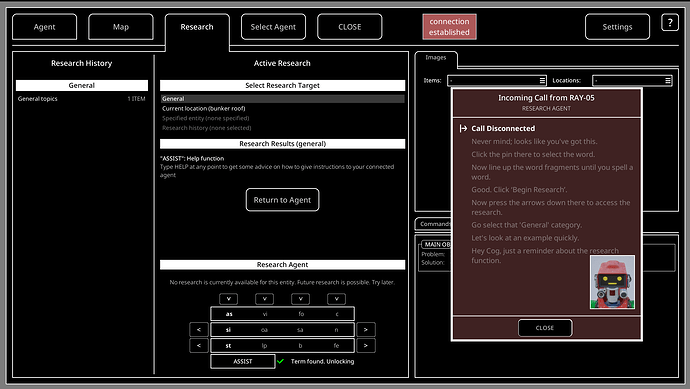This screenshot has height=389, width=690.
Task: Open the Items dropdown
Action: [497, 81]
